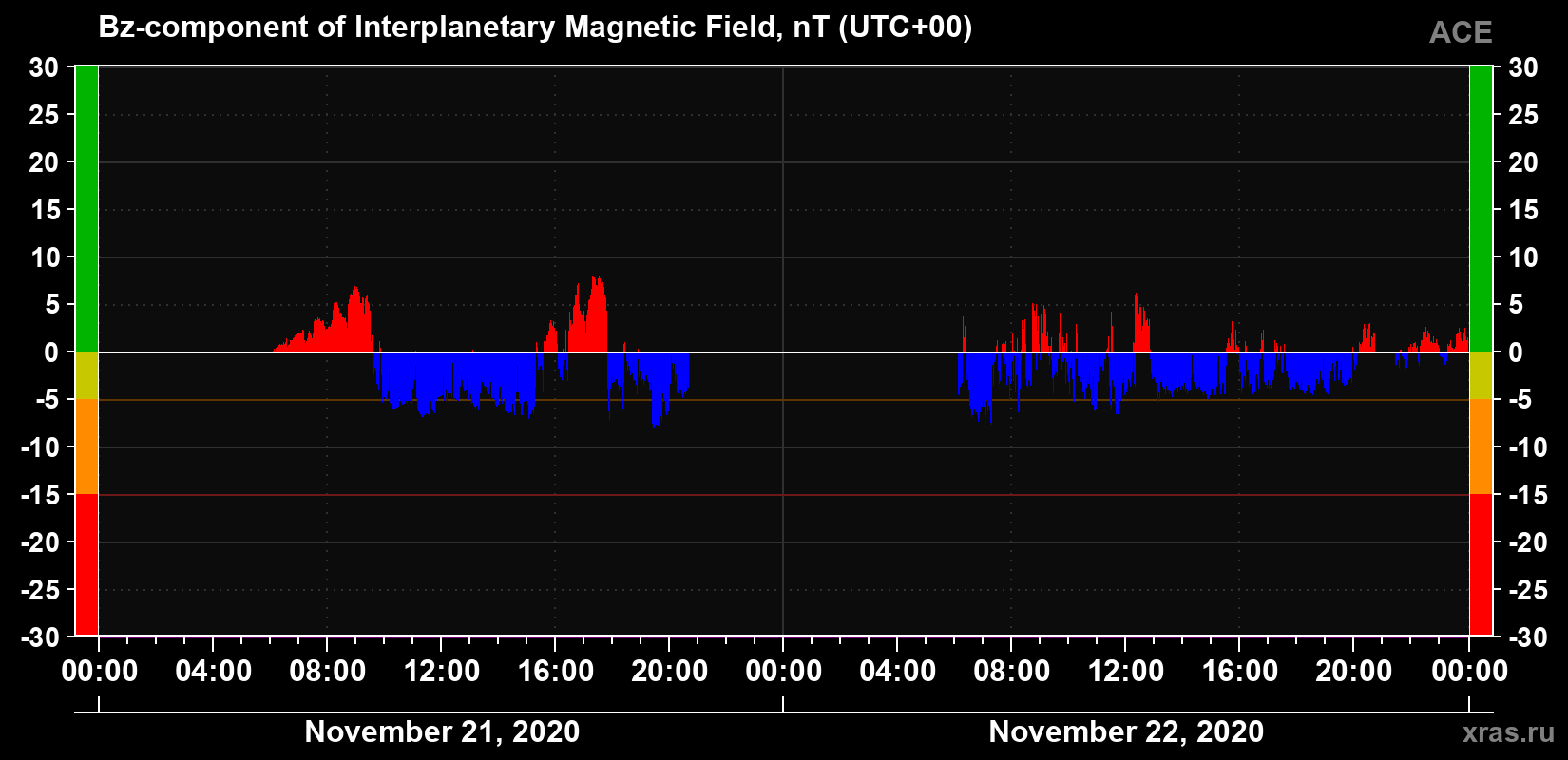The image size is (1568, 760).
Task: Click the red spike just after 12:00 November 22
Action: pos(1140,323)
